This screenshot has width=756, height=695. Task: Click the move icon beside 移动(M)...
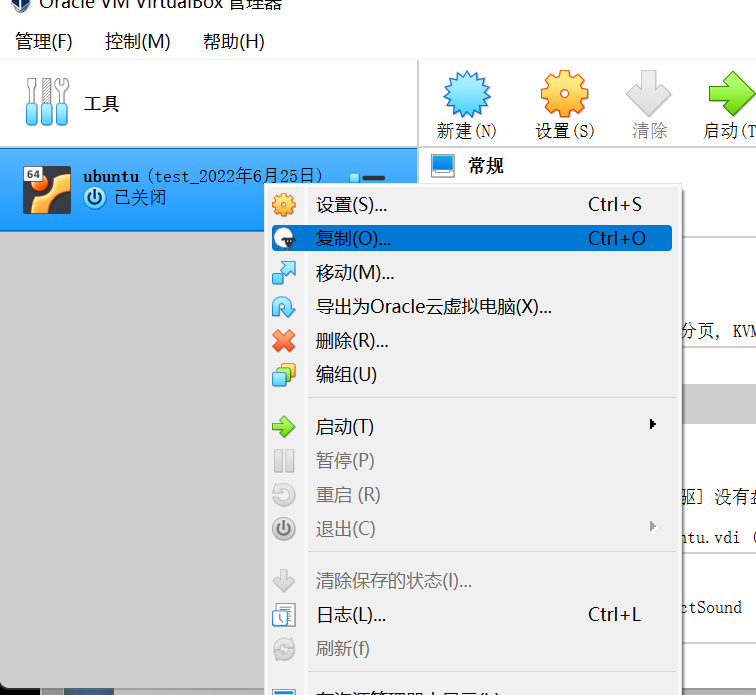click(x=284, y=273)
